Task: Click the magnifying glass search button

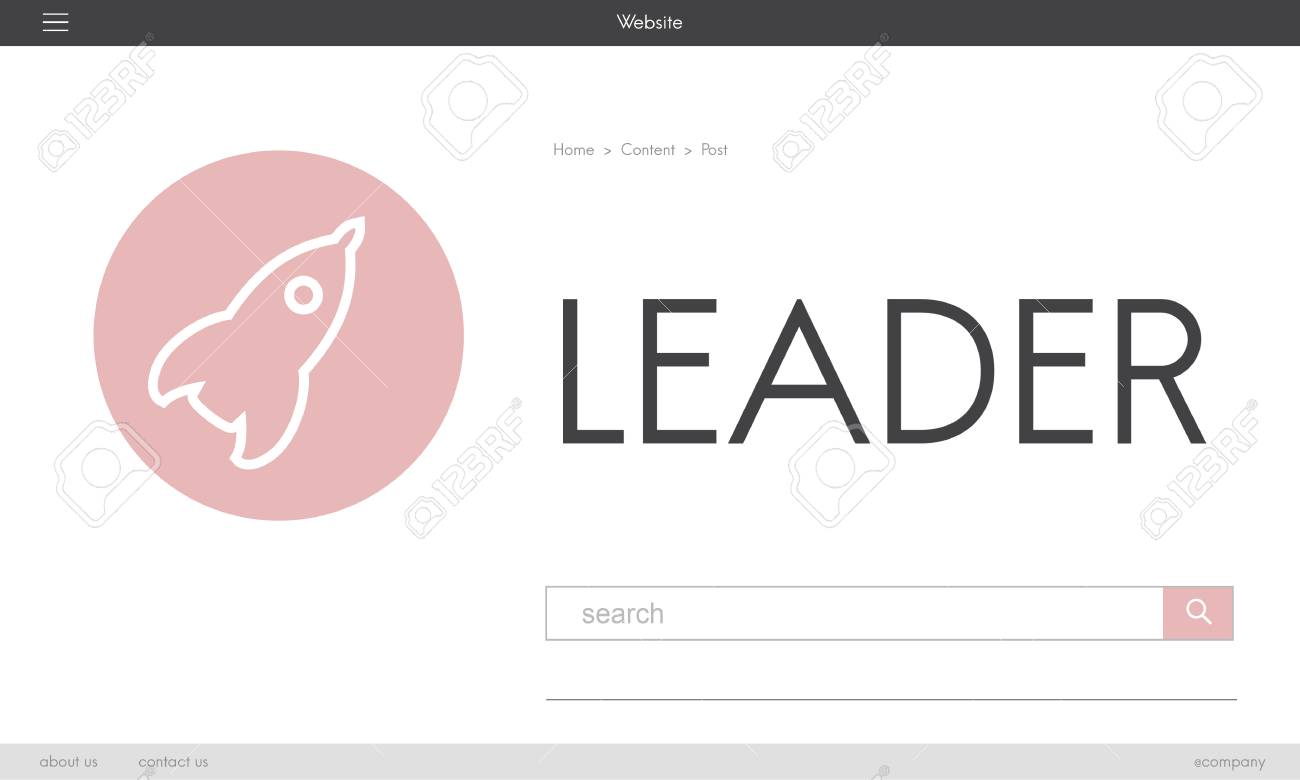Action: pyautogui.click(x=1198, y=613)
